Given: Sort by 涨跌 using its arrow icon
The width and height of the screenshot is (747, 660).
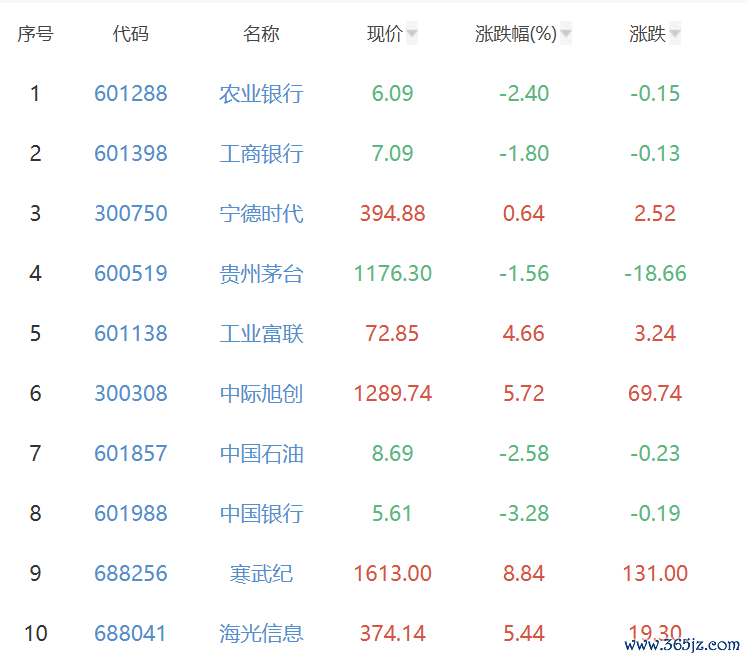Looking at the screenshot, I should tap(675, 33).
